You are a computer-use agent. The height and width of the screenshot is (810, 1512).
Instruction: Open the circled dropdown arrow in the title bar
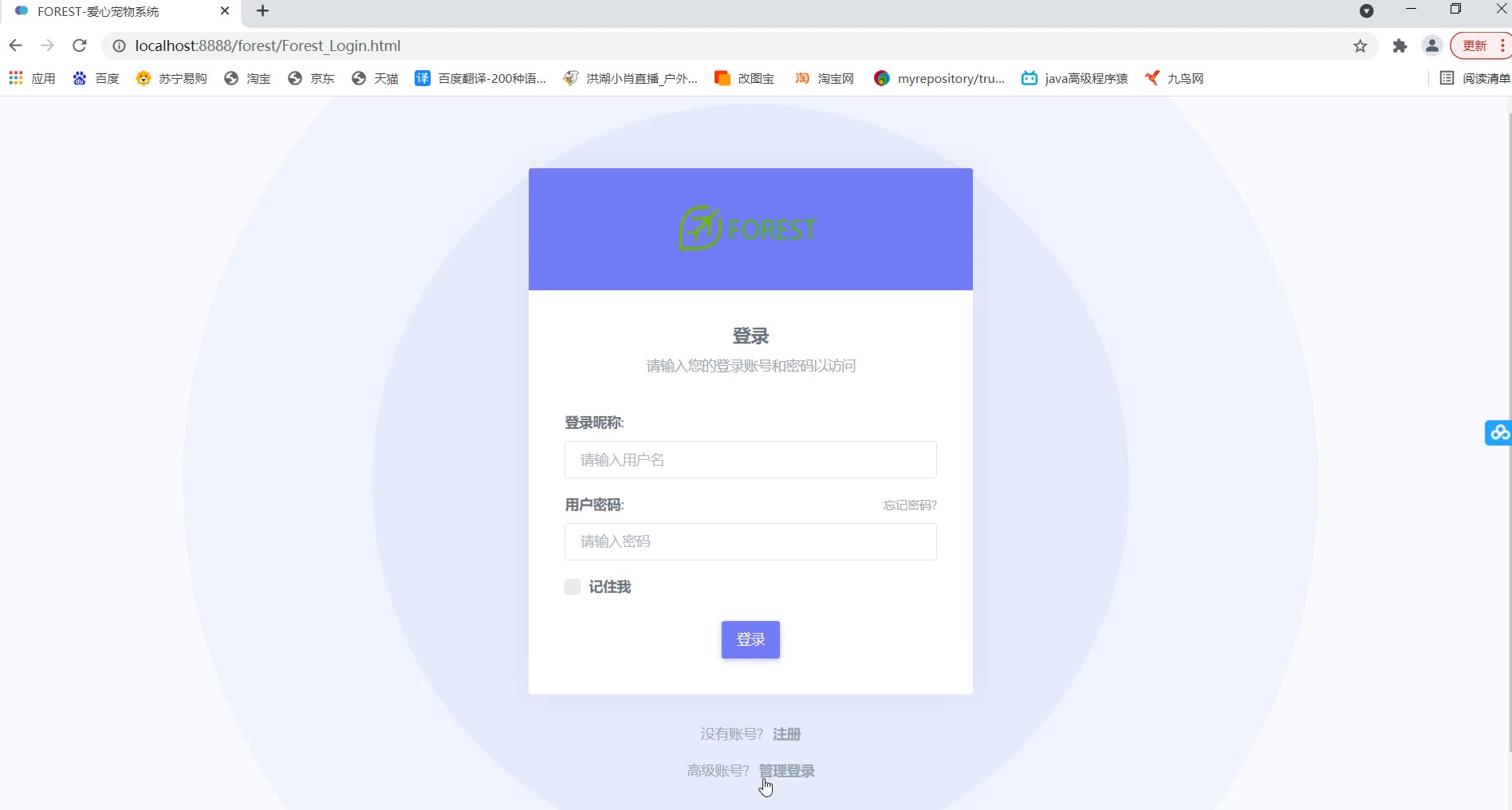pyautogui.click(x=1366, y=11)
